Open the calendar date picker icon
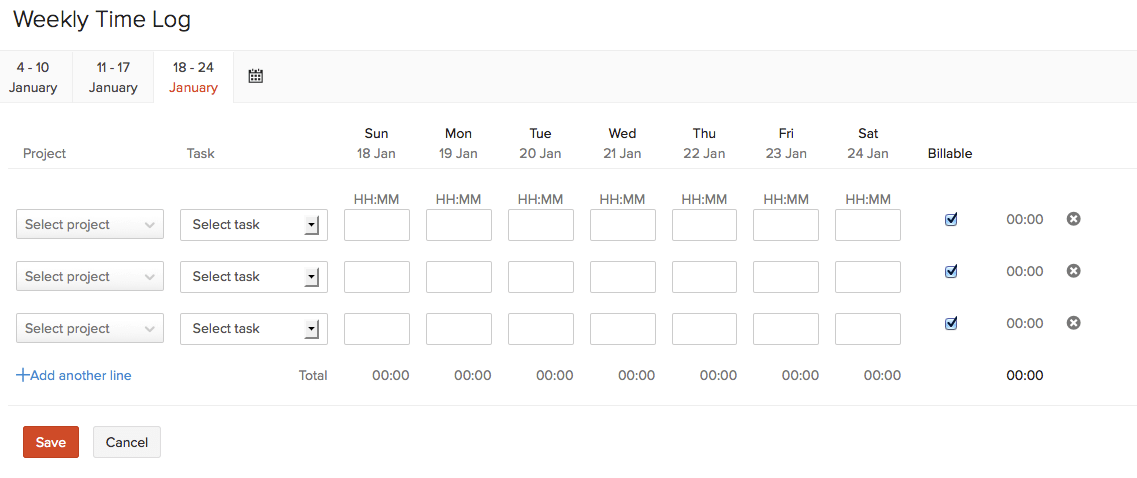 click(x=255, y=76)
